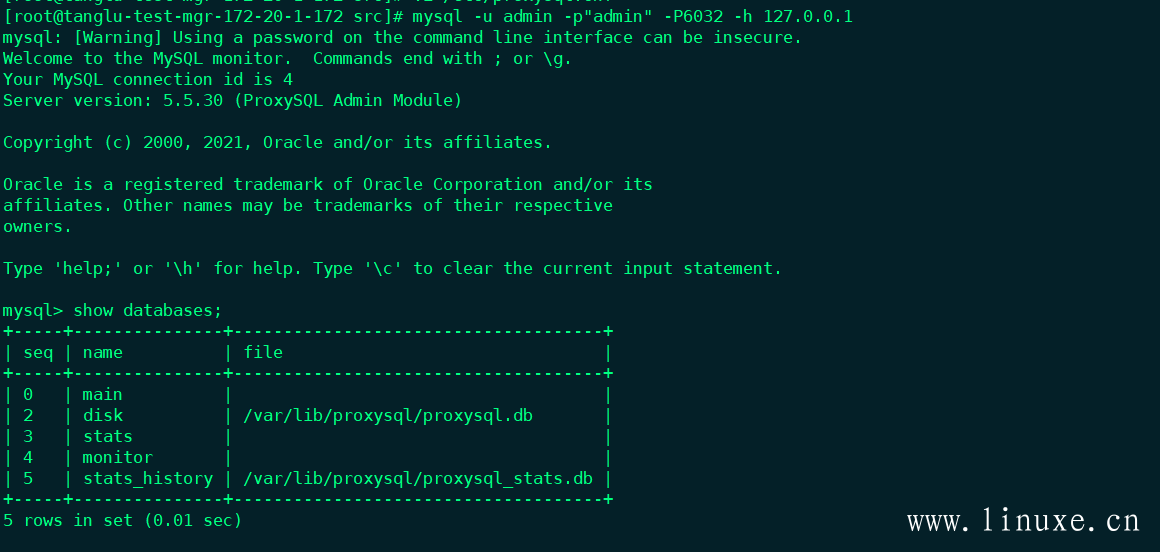Select the 'disk' database name

102,415
